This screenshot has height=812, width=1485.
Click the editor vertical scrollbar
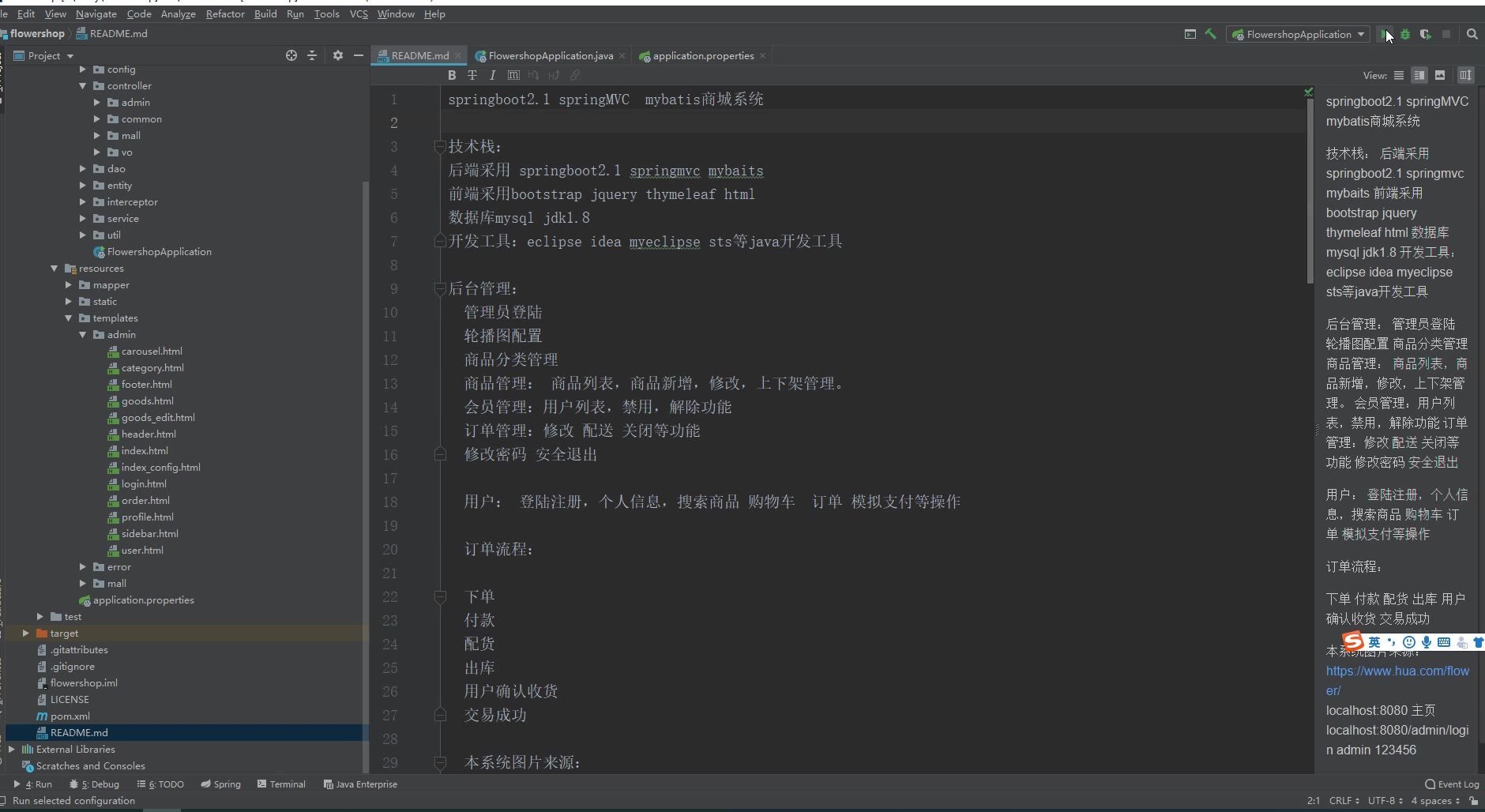pos(1310,190)
